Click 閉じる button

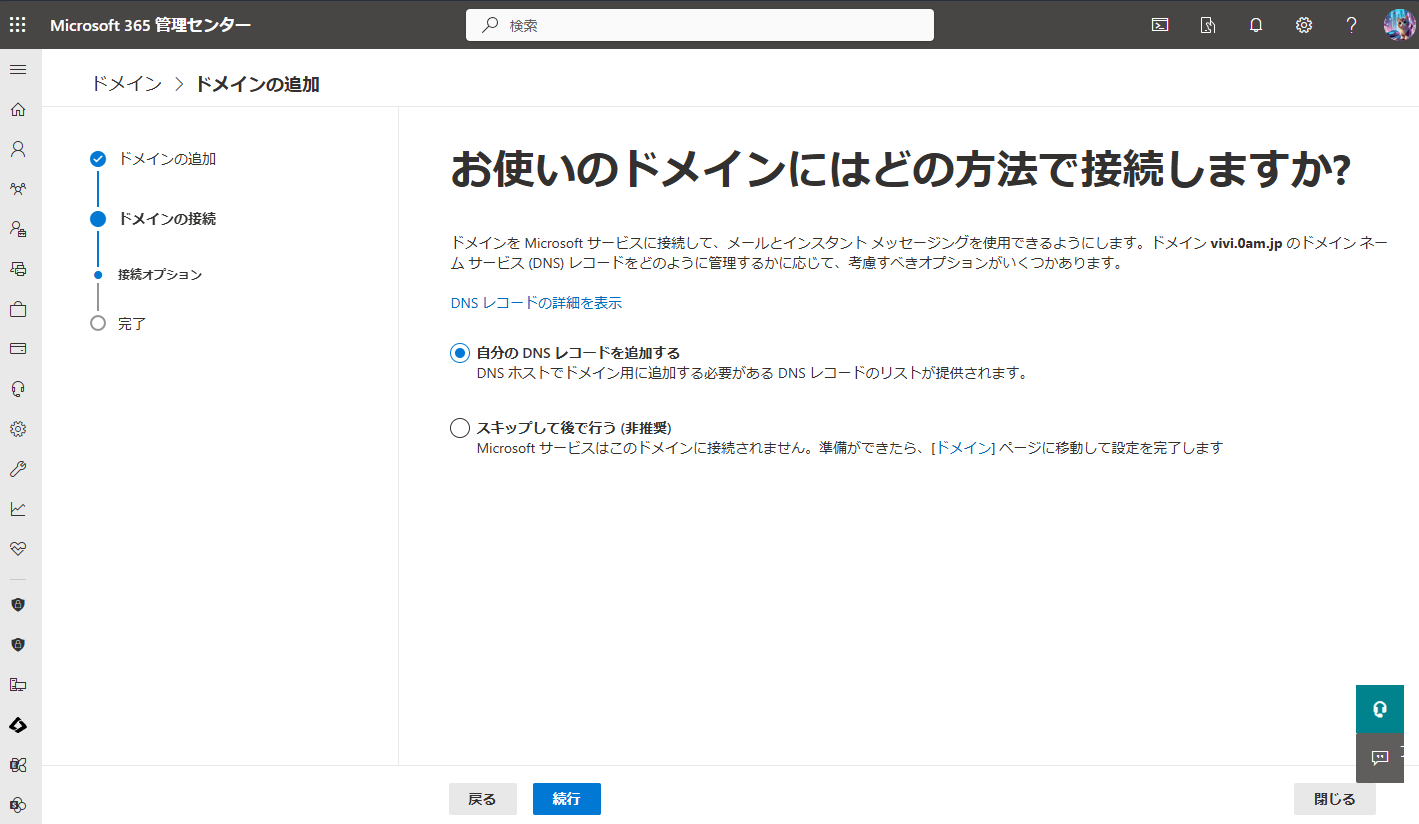[1335, 799]
